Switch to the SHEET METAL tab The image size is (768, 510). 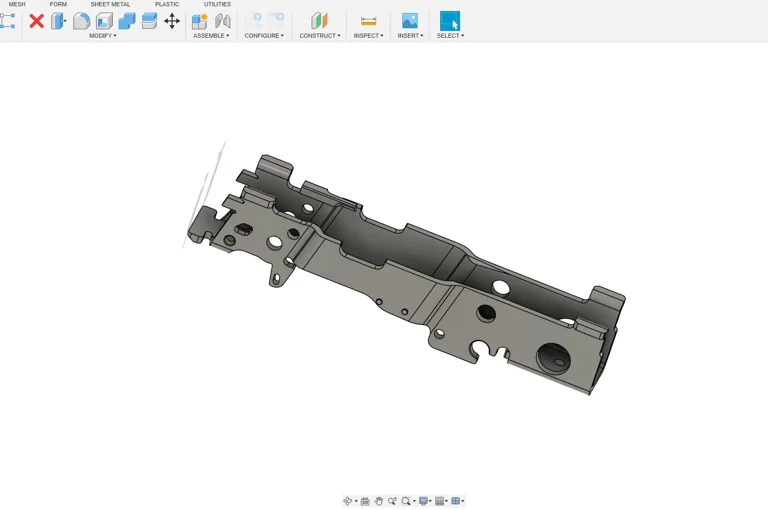(x=110, y=4)
